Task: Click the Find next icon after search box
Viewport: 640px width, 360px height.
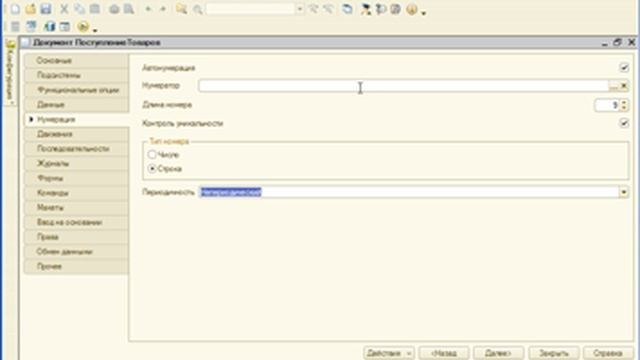Action: [x=313, y=9]
